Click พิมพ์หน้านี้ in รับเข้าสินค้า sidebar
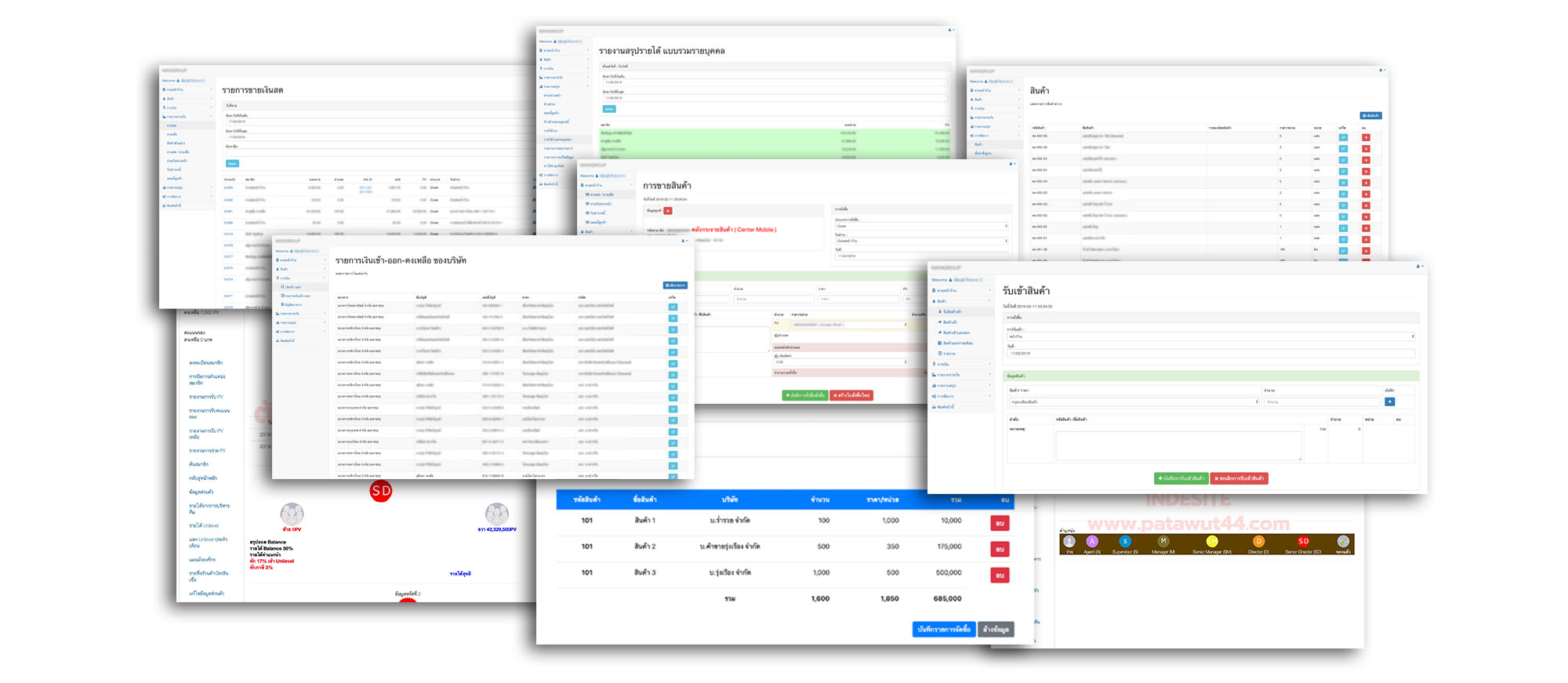 [x=943, y=407]
